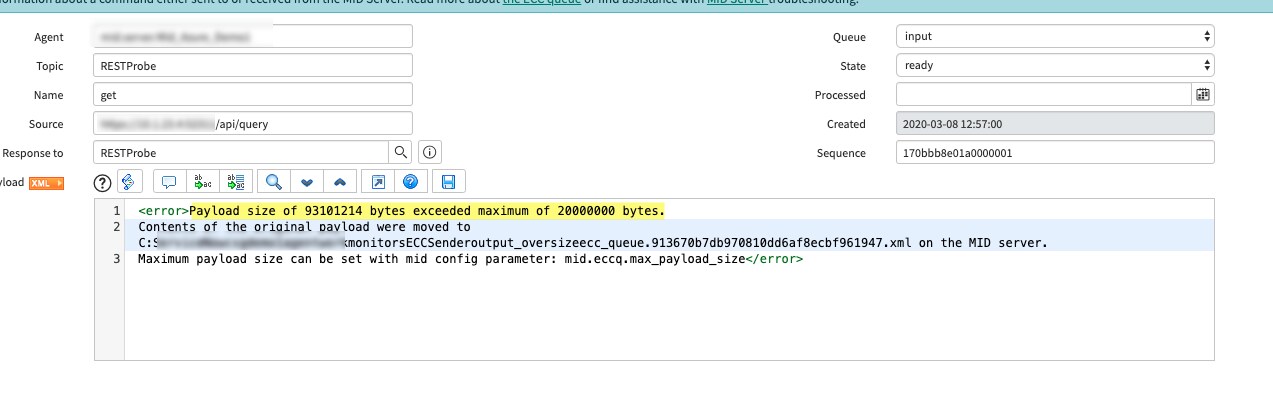Click the comment toggle icon in editor toolbar

coord(169,182)
